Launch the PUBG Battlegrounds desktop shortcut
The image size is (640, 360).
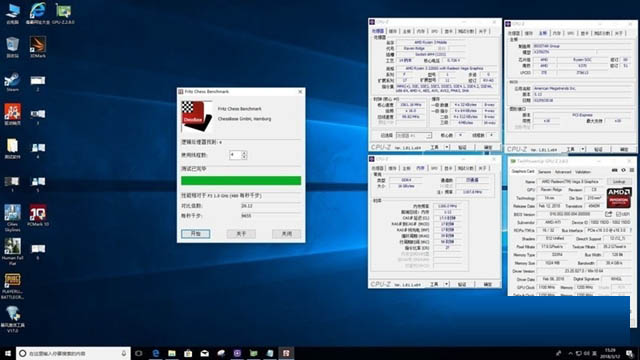point(13,286)
